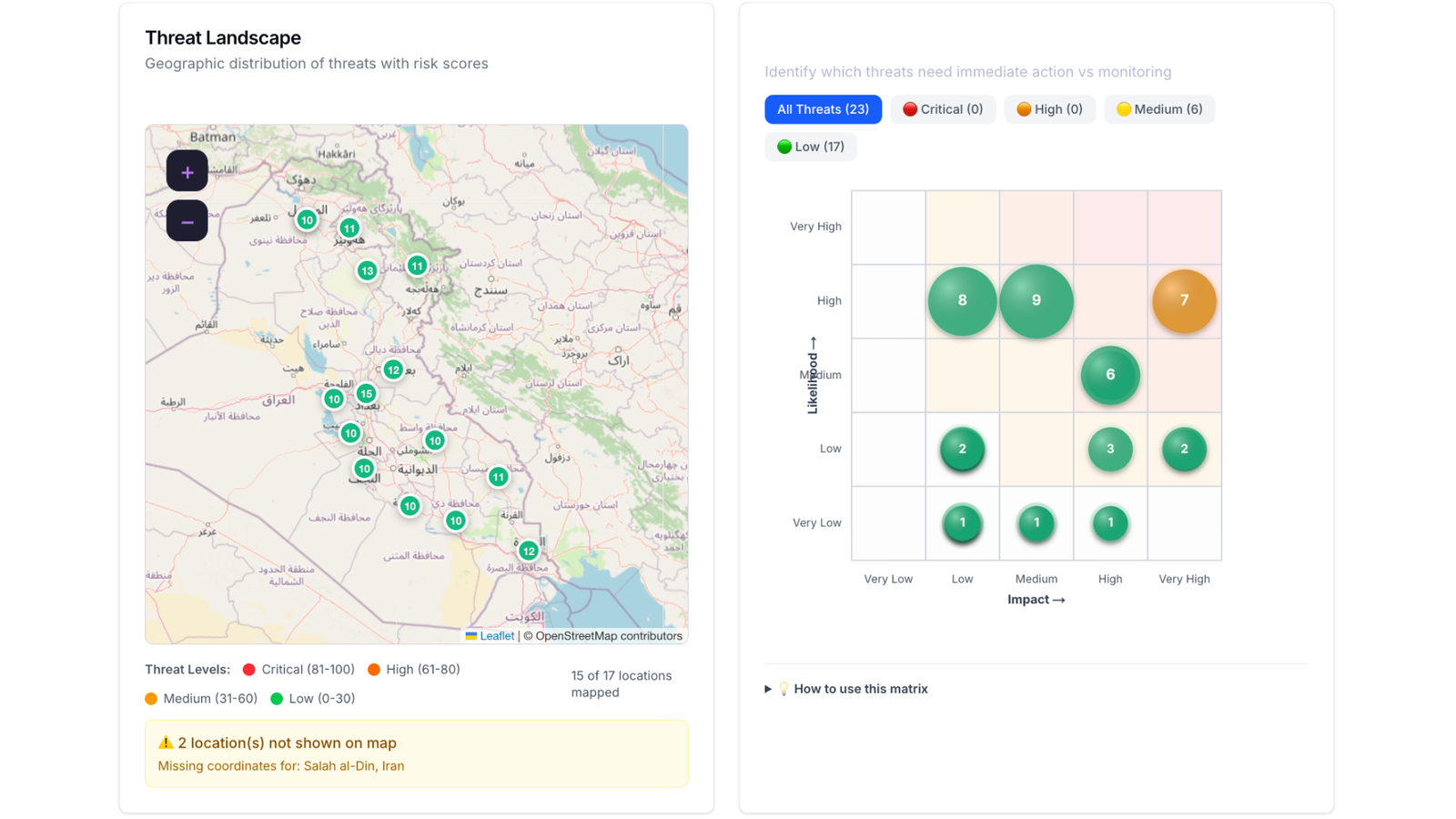The image size is (1456, 819).
Task: Click the green bubble labeled 3
Action: [x=1109, y=449]
